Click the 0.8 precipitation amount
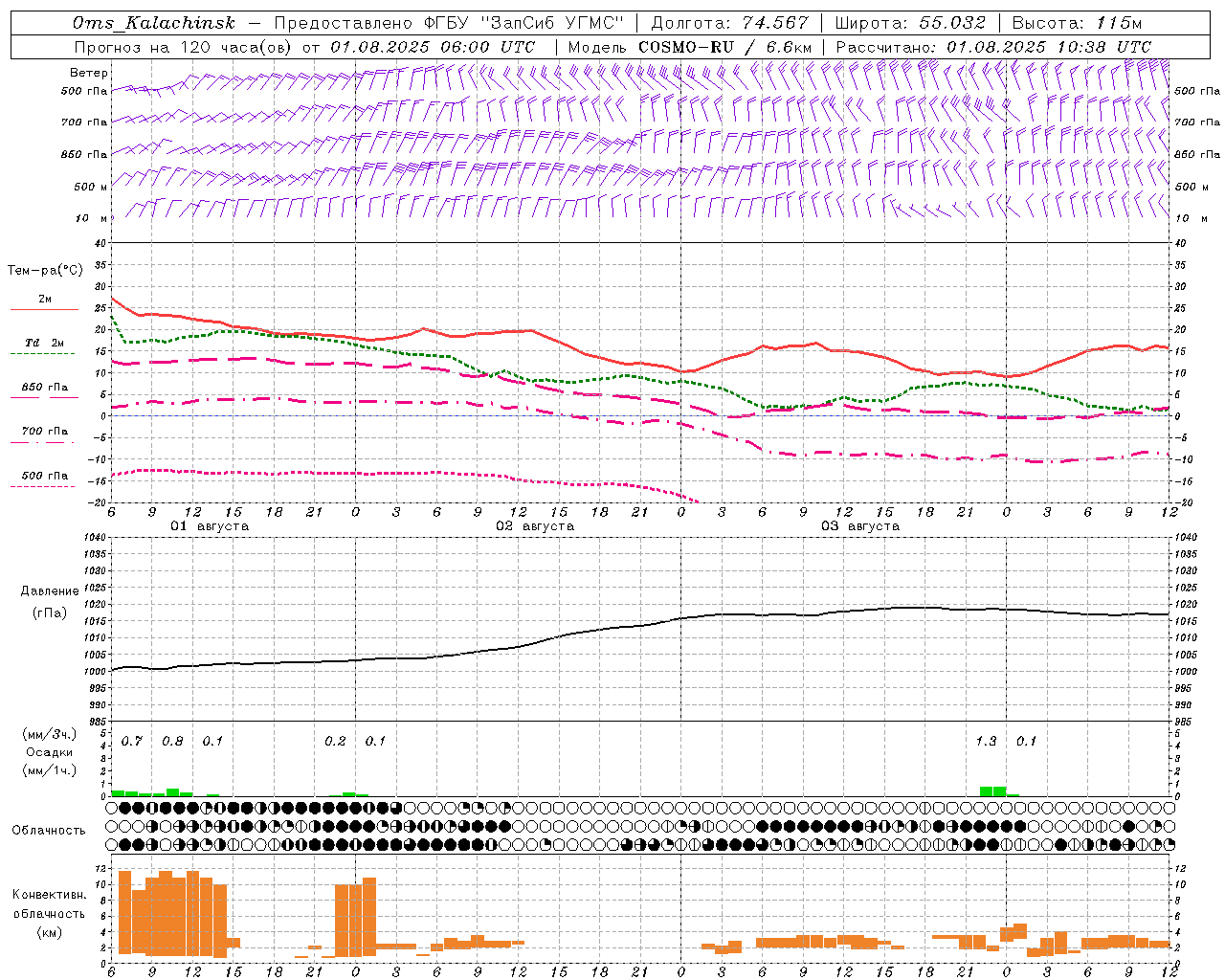The height and width of the screenshot is (980, 1225). [172, 741]
